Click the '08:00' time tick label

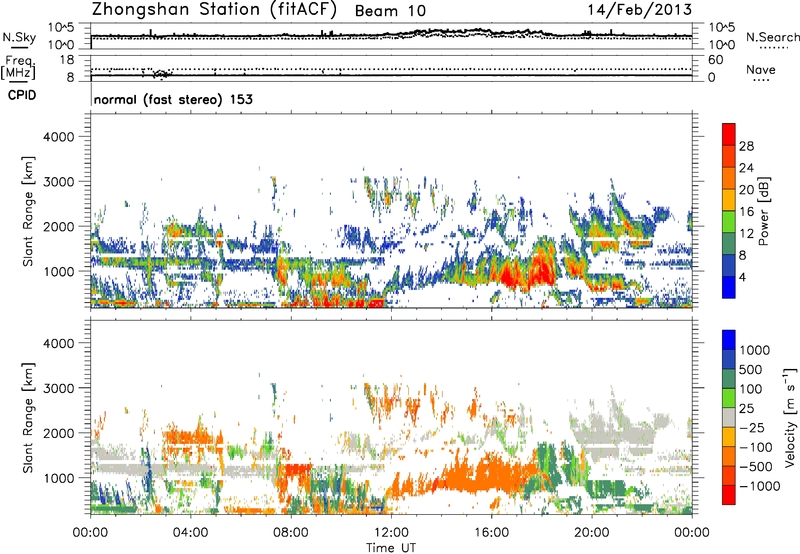pos(291,533)
